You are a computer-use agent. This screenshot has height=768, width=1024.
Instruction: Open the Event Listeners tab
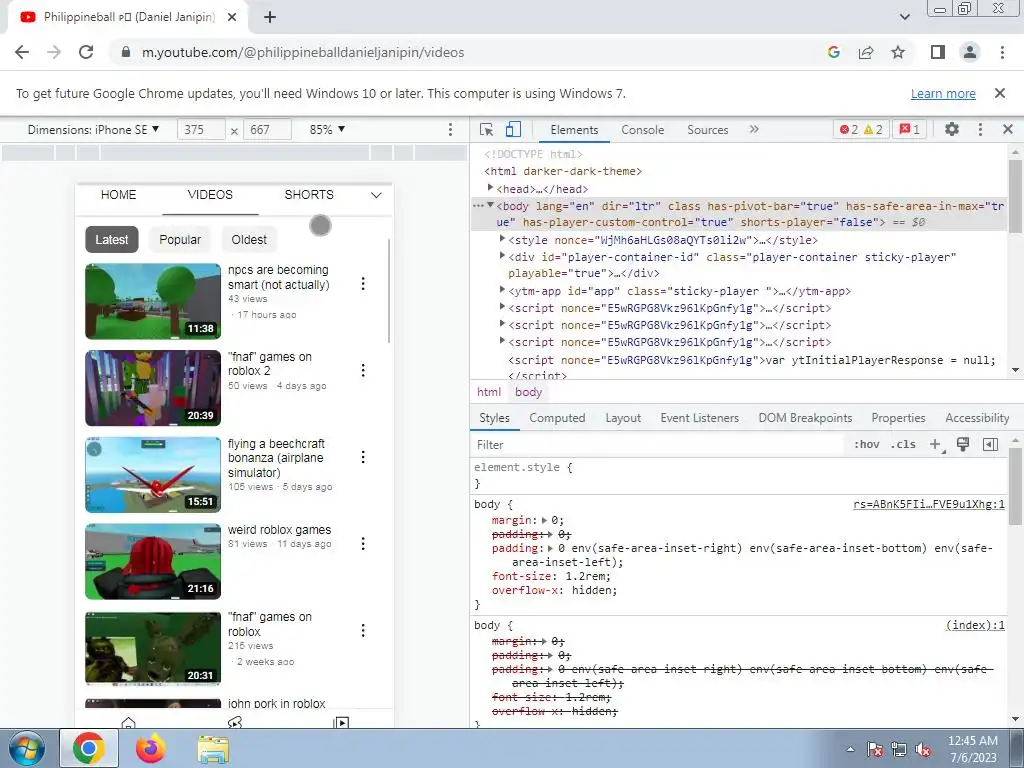699,418
